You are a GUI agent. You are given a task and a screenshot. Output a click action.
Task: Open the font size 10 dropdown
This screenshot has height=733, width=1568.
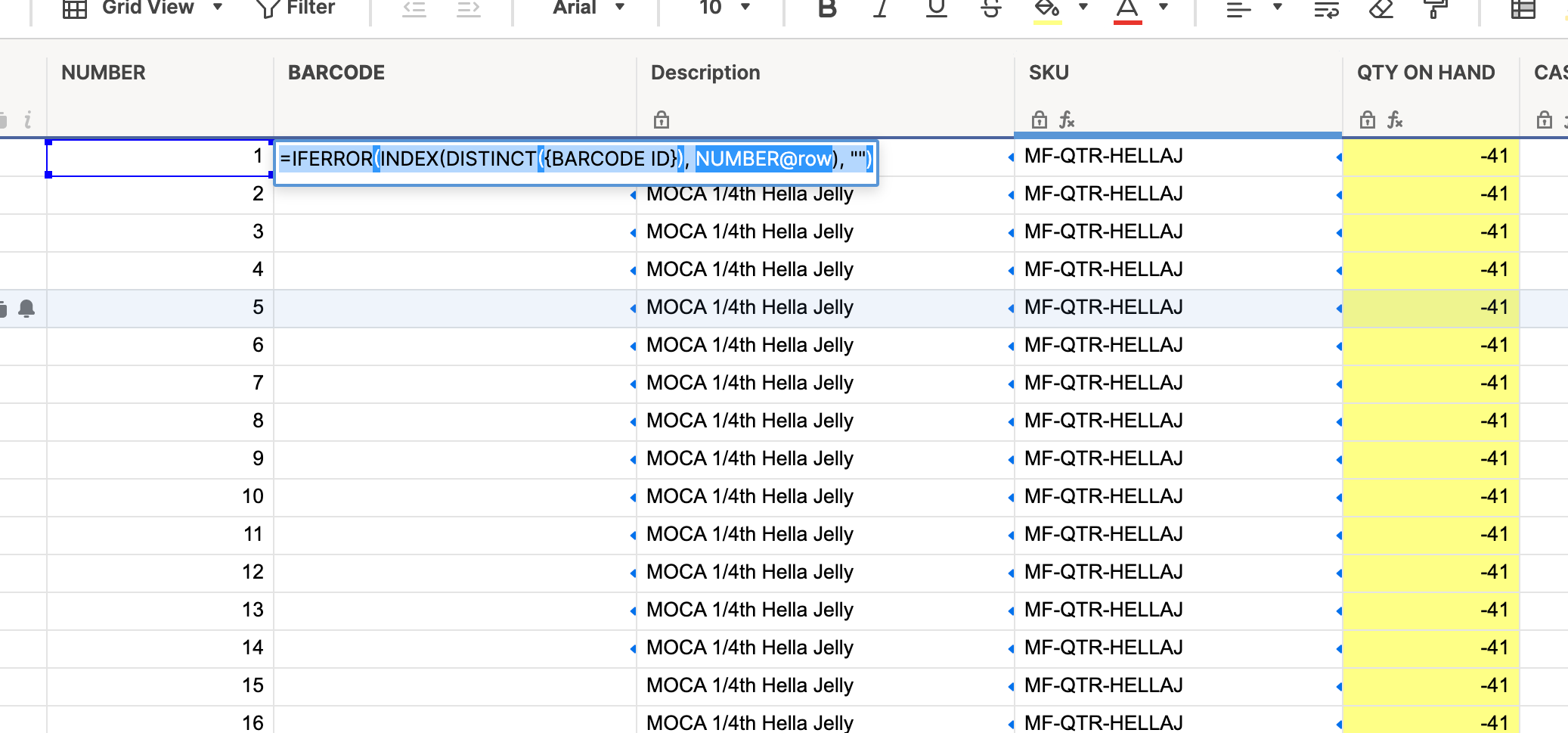pyautogui.click(x=724, y=8)
